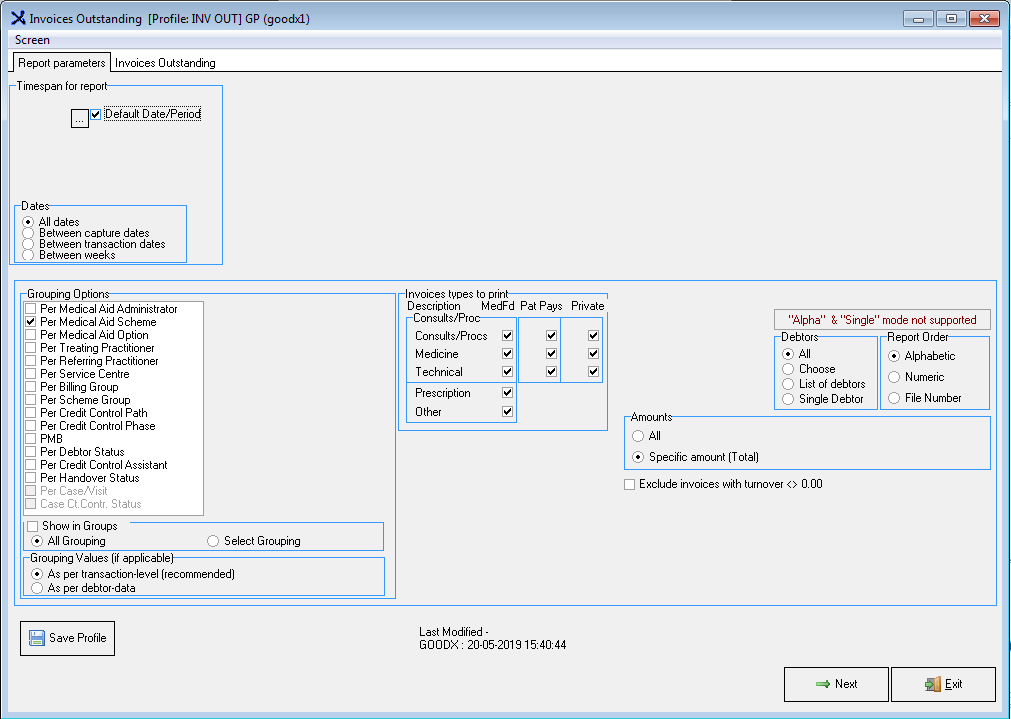
Task: Click the Save Profile floppy disk icon
Action: [37, 638]
